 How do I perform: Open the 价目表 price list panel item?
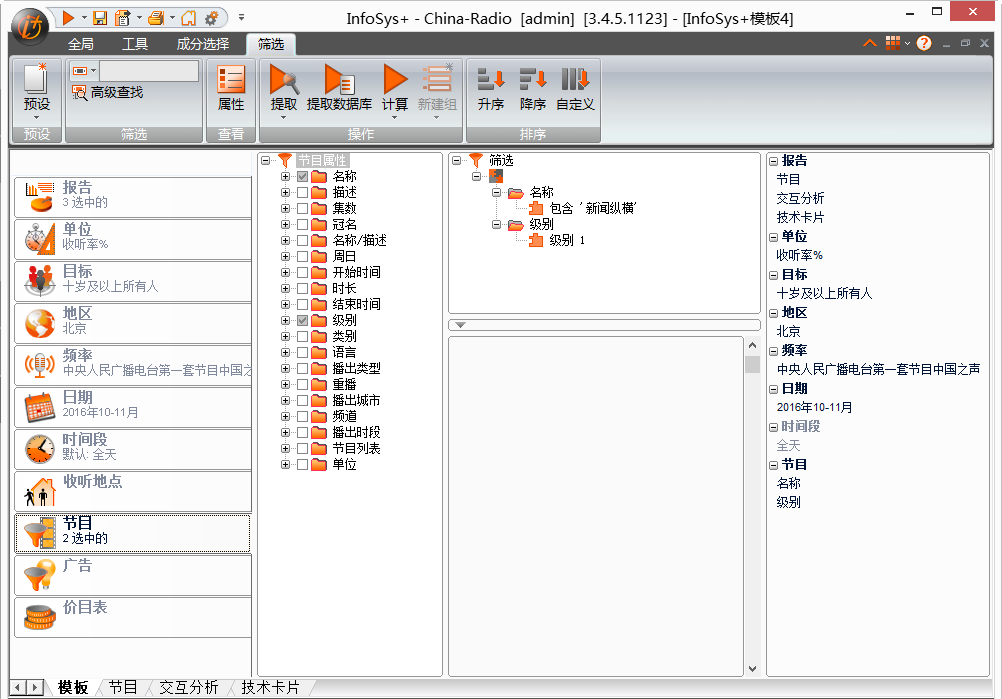point(132,617)
